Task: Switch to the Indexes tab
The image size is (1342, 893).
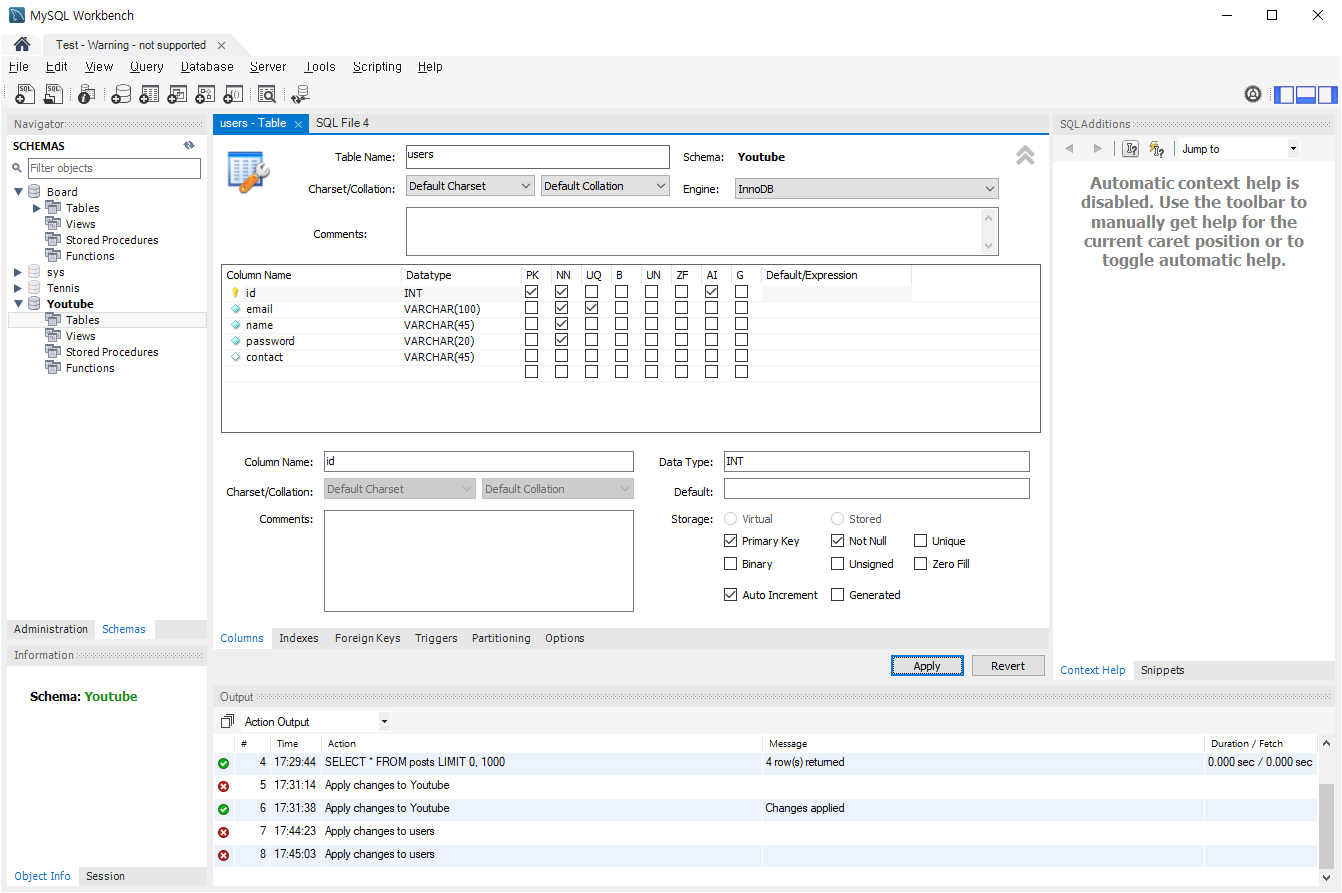Action: point(299,638)
